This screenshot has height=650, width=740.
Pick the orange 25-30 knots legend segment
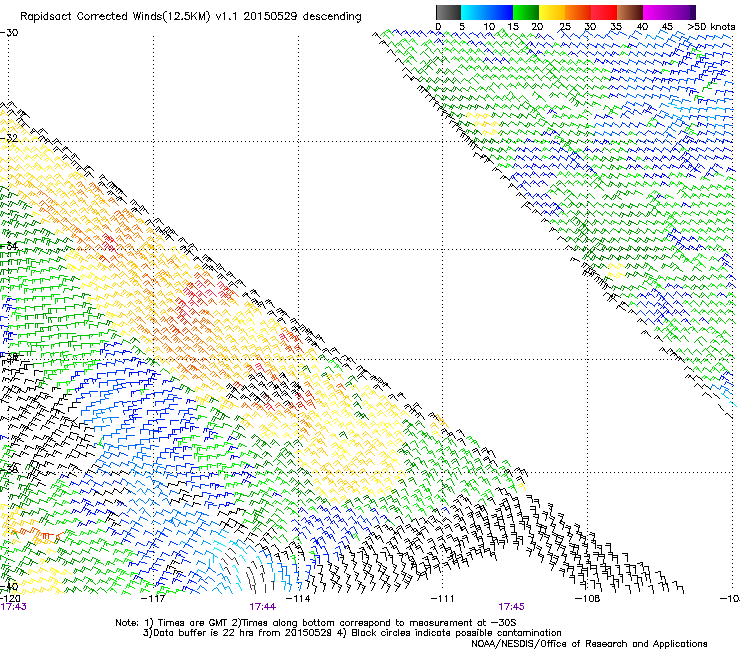click(578, 12)
